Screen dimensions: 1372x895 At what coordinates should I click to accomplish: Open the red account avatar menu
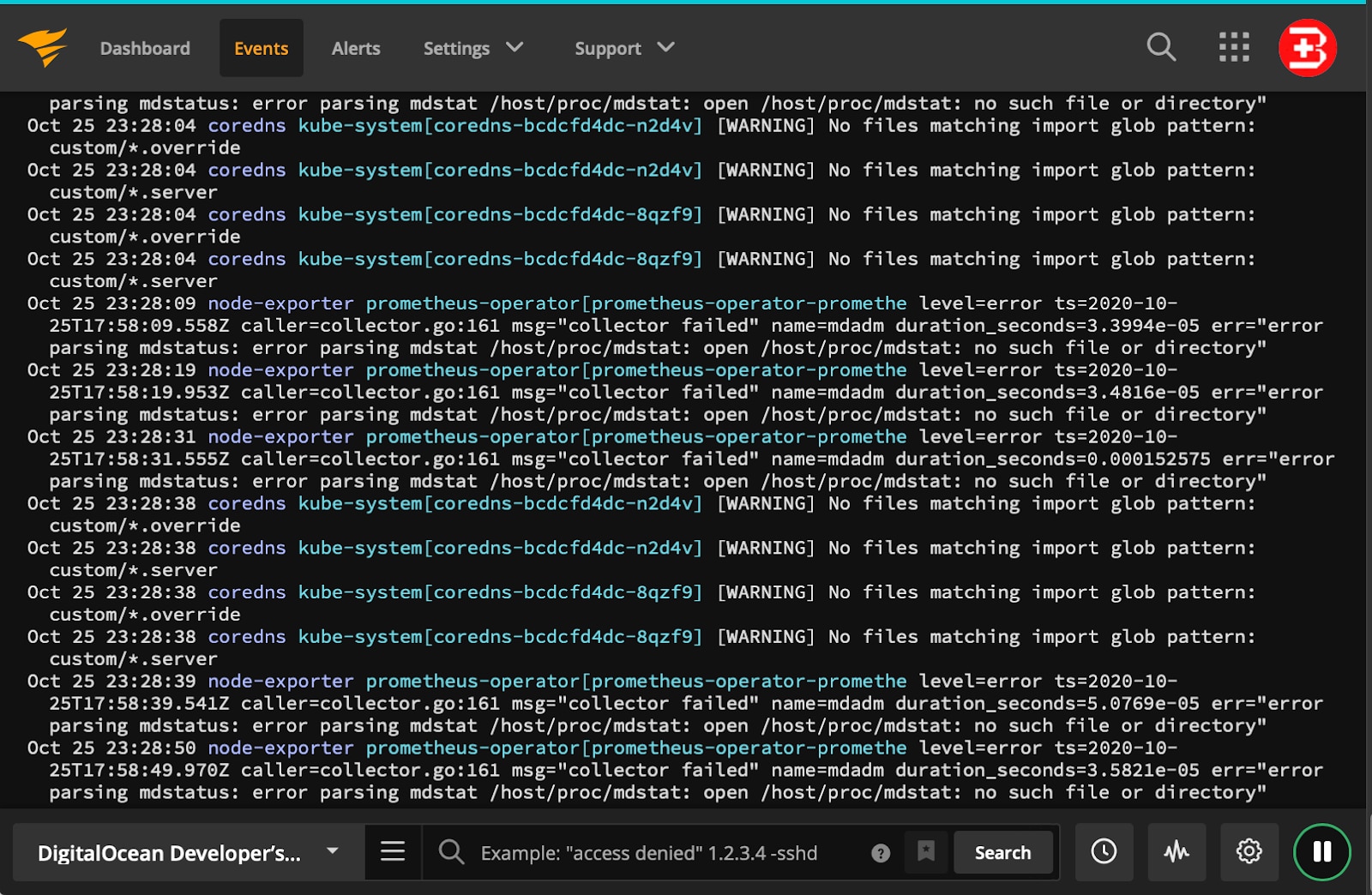(x=1307, y=48)
